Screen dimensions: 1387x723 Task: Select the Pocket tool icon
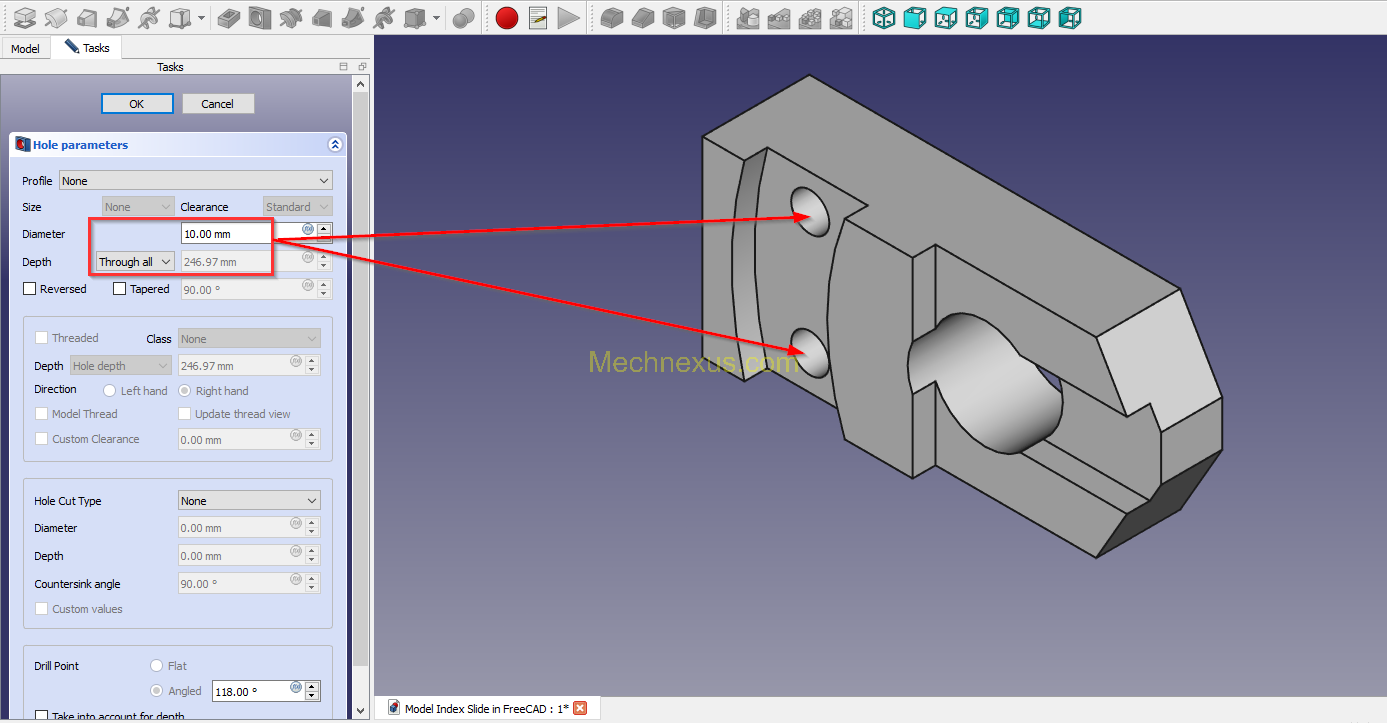(x=229, y=17)
